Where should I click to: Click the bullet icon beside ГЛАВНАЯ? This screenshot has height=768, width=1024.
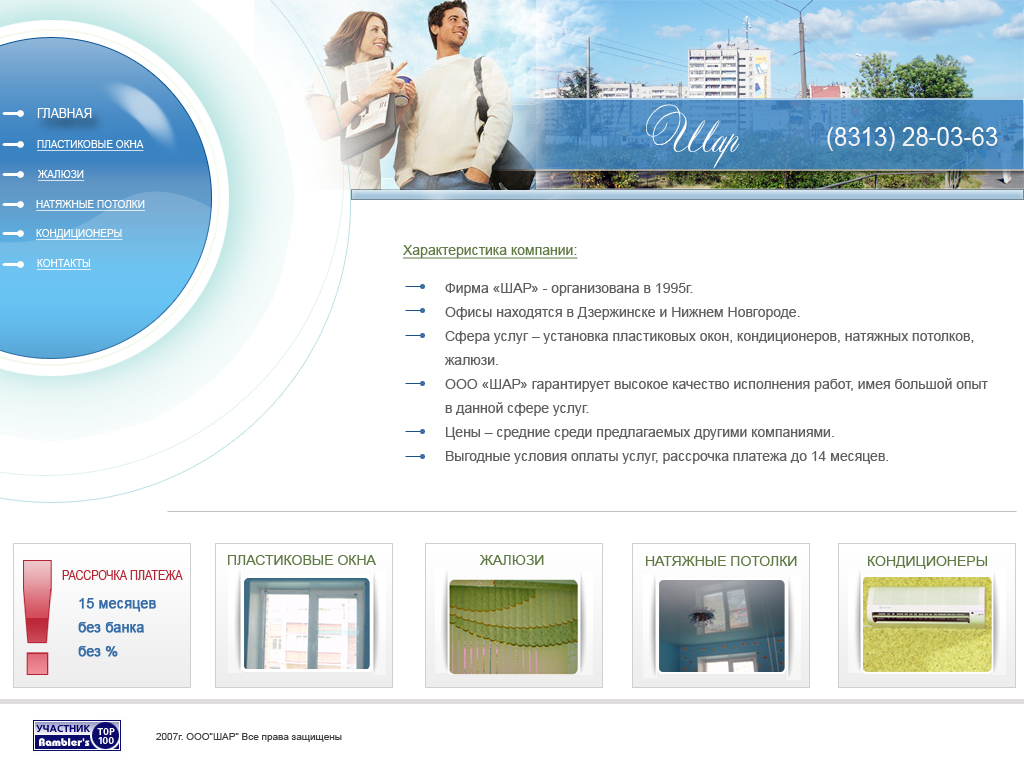[x=14, y=114]
